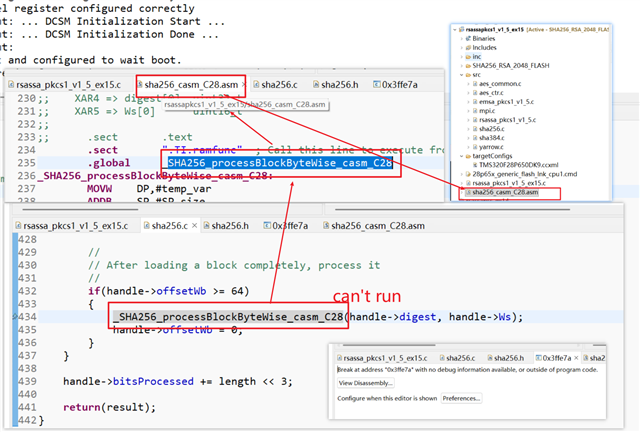Click the aes_ctr.c file icon in tree

(x=475, y=93)
